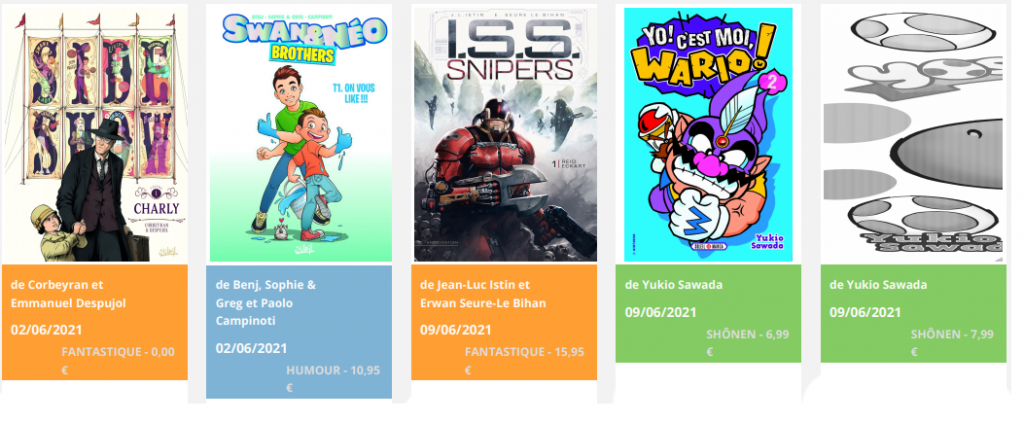Open the grayscale Yukio Sawada book cover
Image resolution: width=1024 pixels, height=422 pixels.
(x=914, y=135)
